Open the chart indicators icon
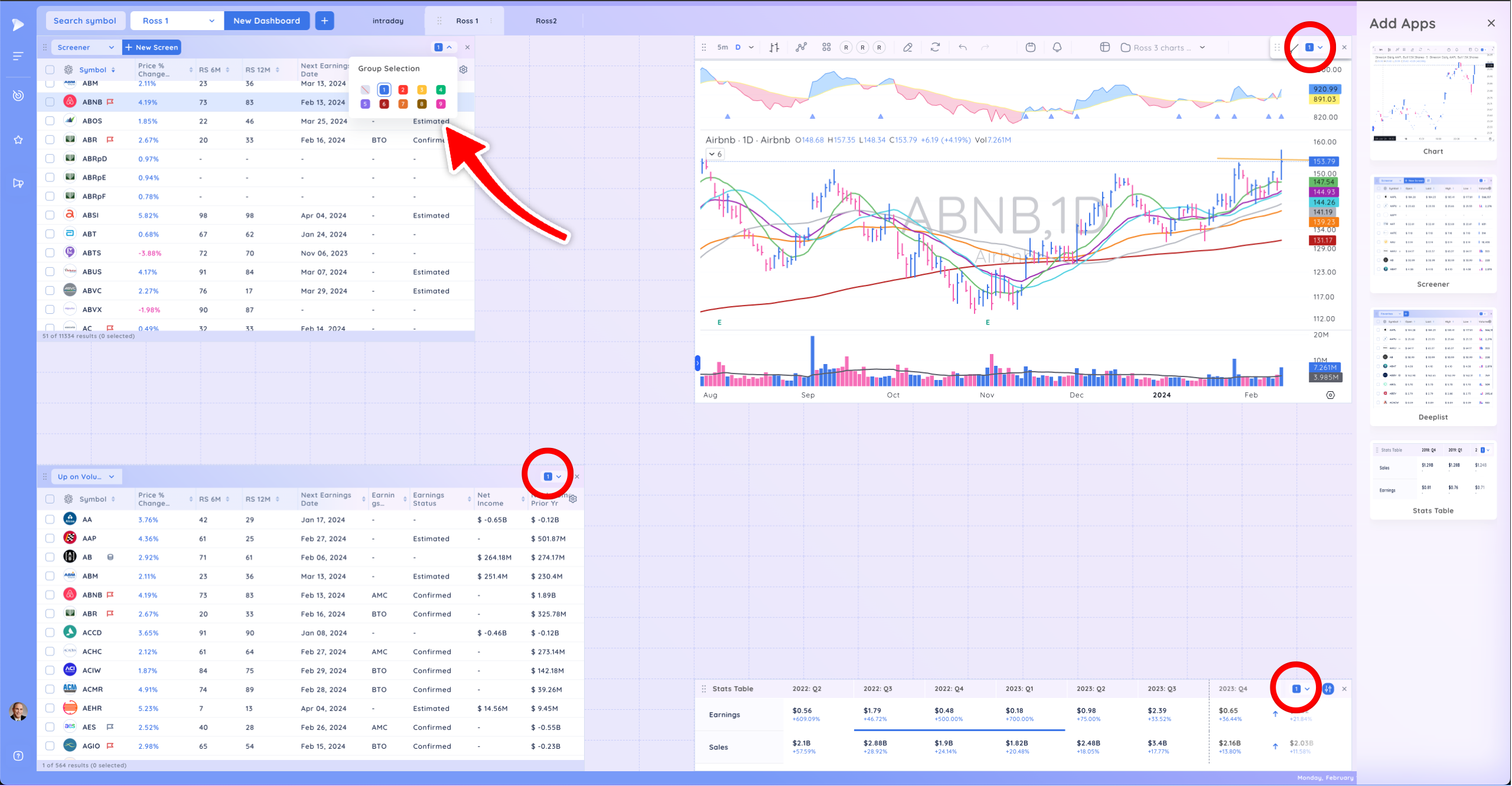1512x786 pixels. pos(801,47)
